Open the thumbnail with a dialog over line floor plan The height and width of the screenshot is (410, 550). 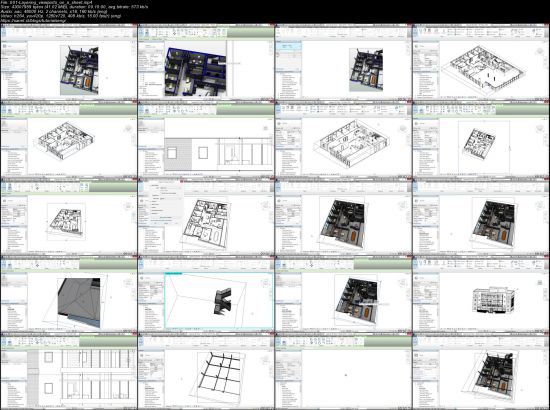tap(206, 216)
